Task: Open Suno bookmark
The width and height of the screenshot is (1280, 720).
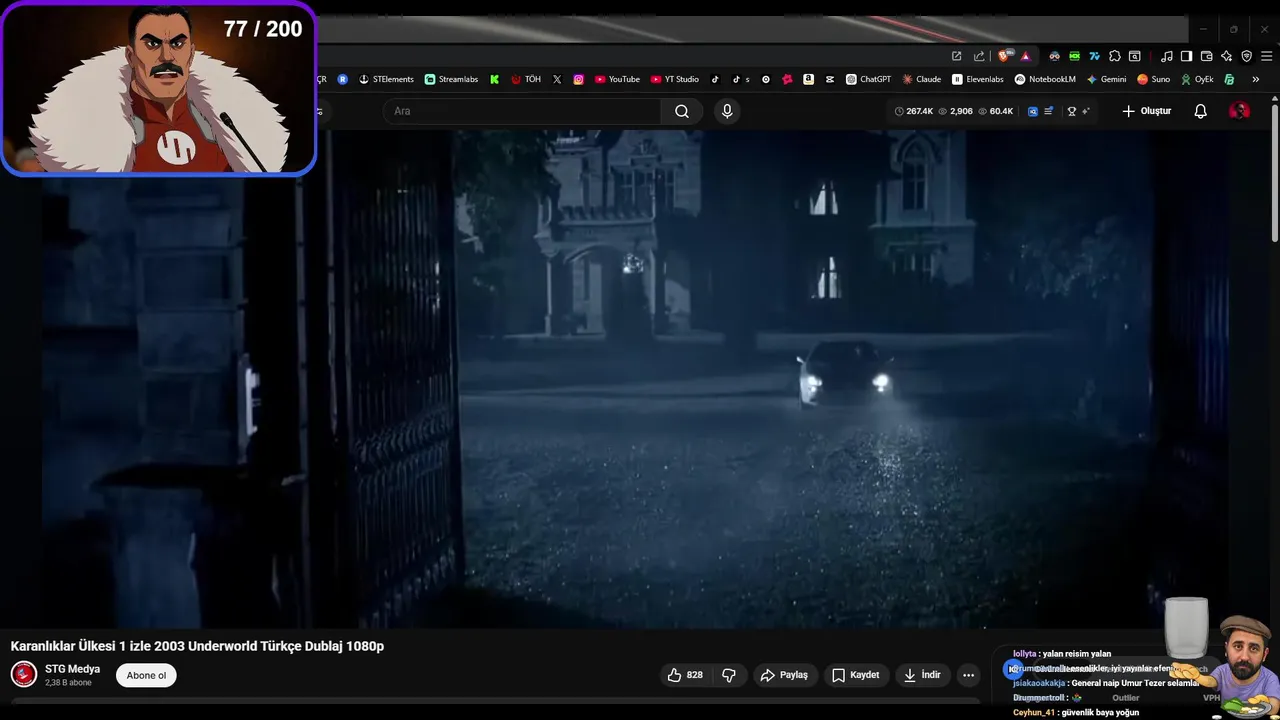Action: (1153, 79)
